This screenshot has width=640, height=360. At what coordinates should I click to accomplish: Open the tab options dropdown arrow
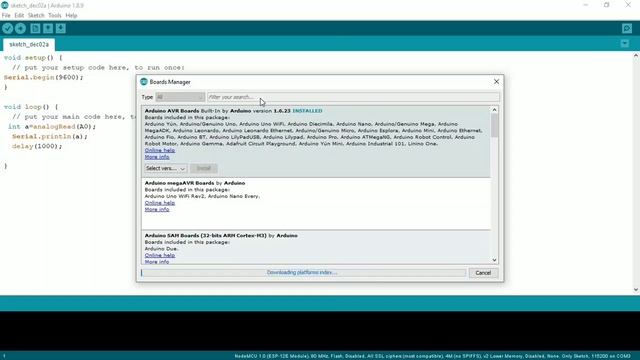[x=624, y=44]
